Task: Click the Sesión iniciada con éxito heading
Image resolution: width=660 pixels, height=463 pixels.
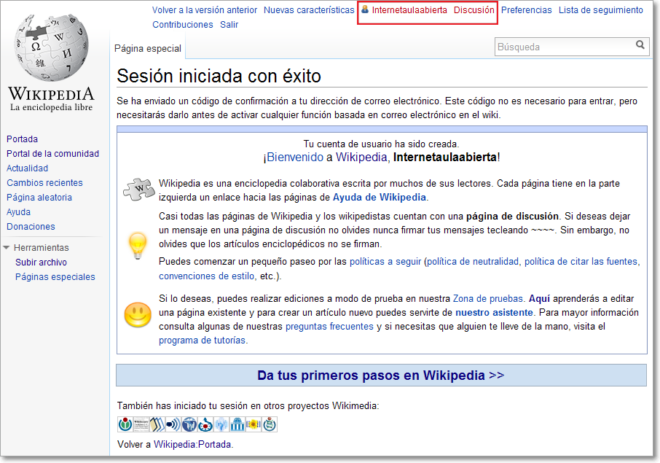Action: click(219, 76)
